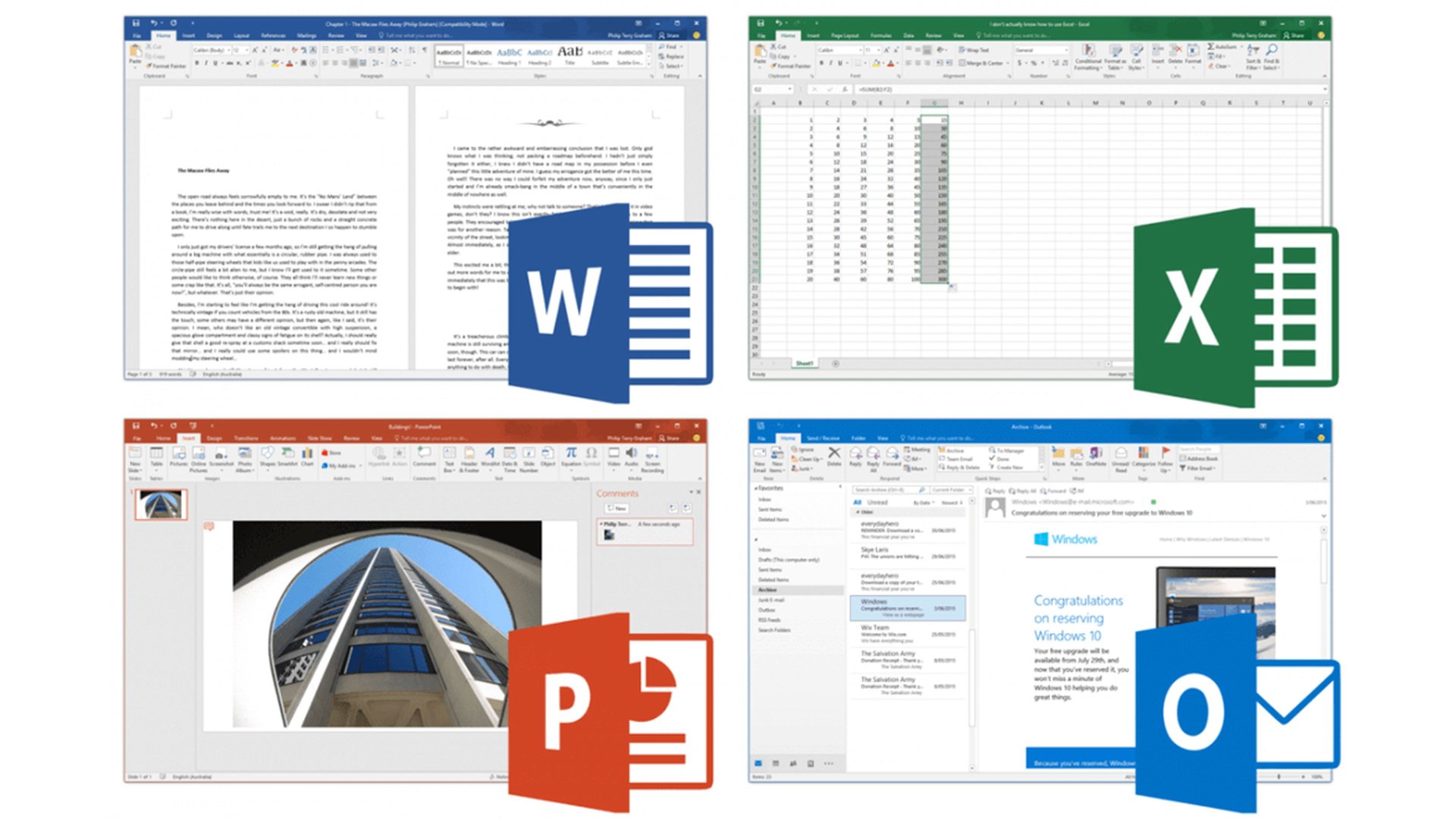Toggle the Unread filter in Outlook's message list
The width and height of the screenshot is (1456, 819).
pyautogui.click(x=877, y=502)
